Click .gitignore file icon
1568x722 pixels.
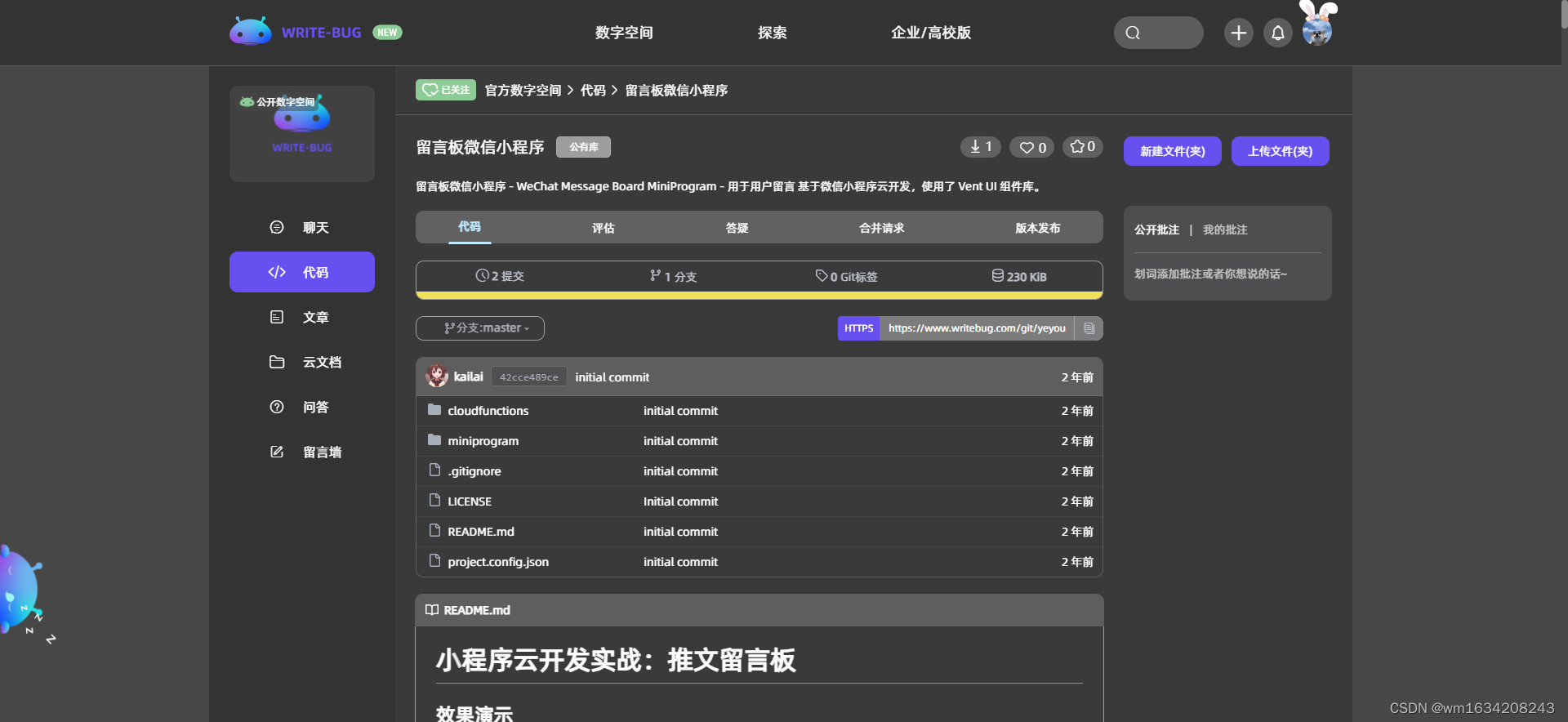click(434, 470)
